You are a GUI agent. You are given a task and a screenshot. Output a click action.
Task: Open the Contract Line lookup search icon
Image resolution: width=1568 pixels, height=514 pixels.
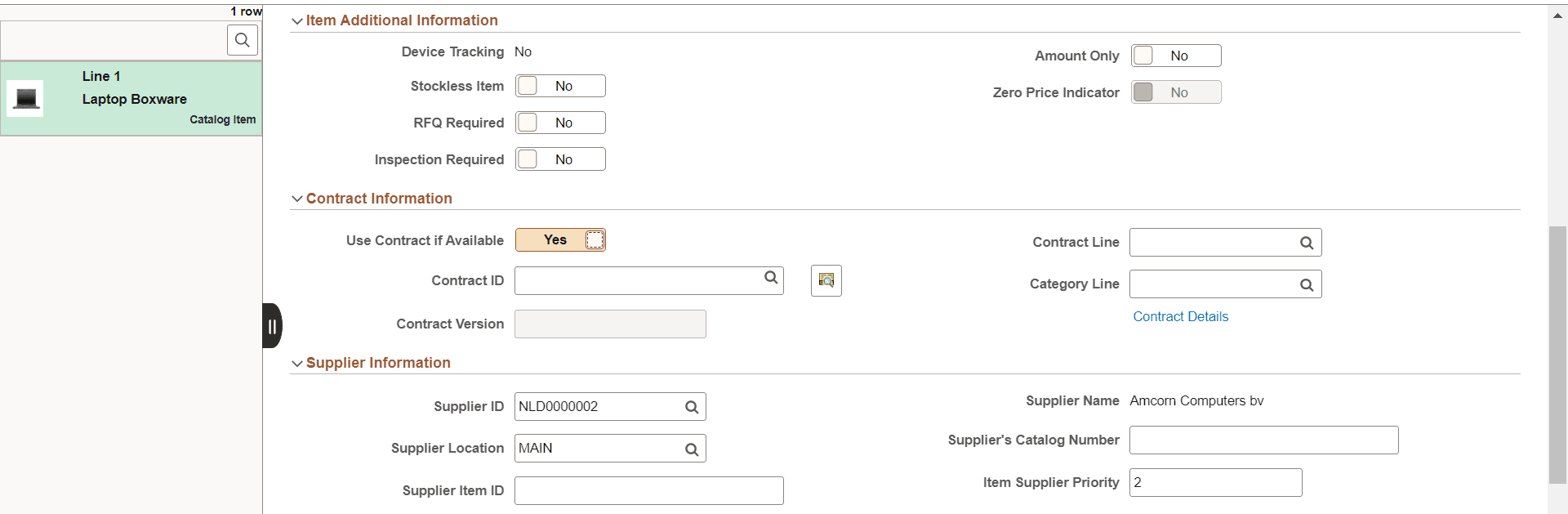click(1306, 242)
